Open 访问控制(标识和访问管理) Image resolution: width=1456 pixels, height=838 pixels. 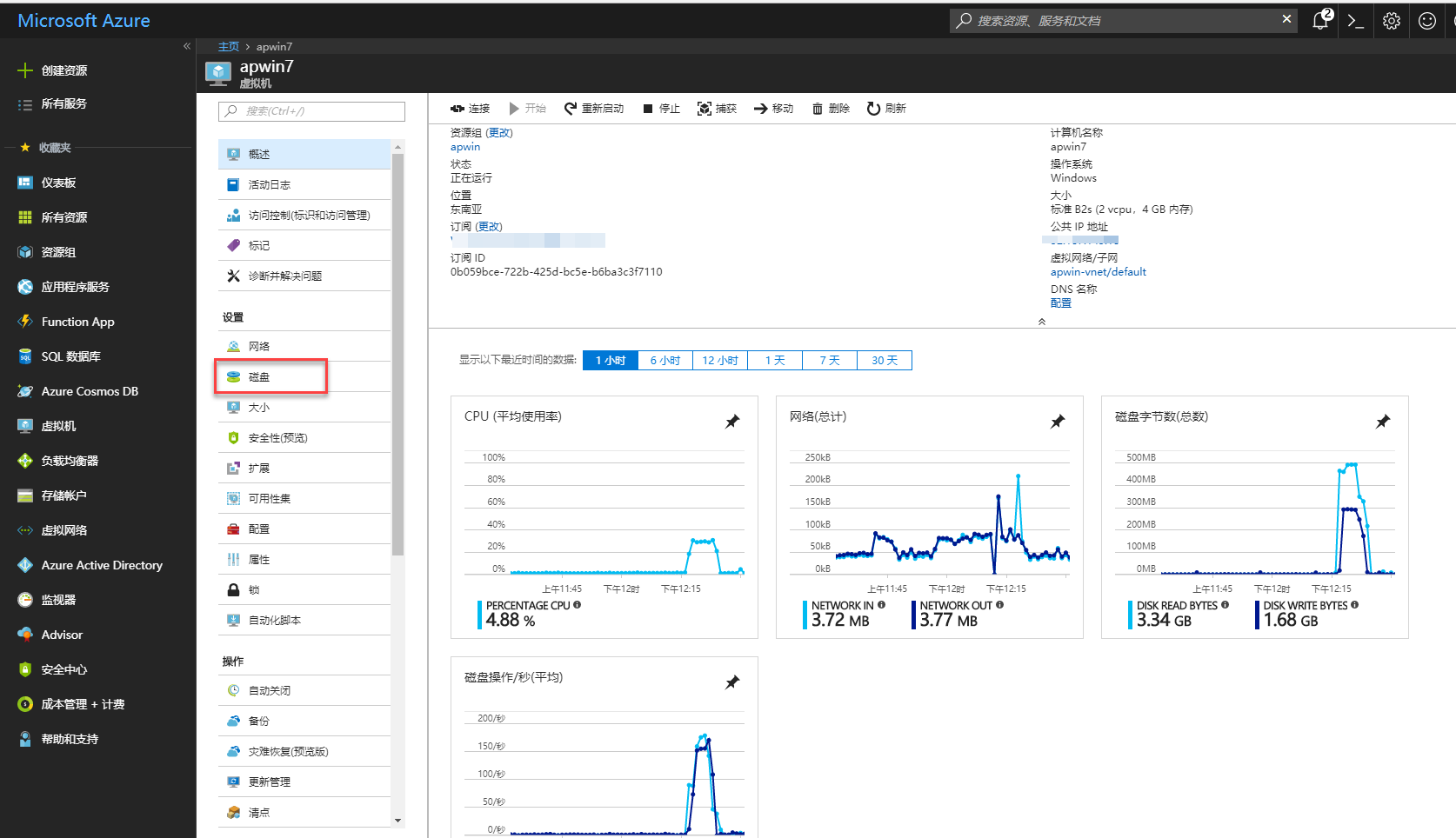304,215
